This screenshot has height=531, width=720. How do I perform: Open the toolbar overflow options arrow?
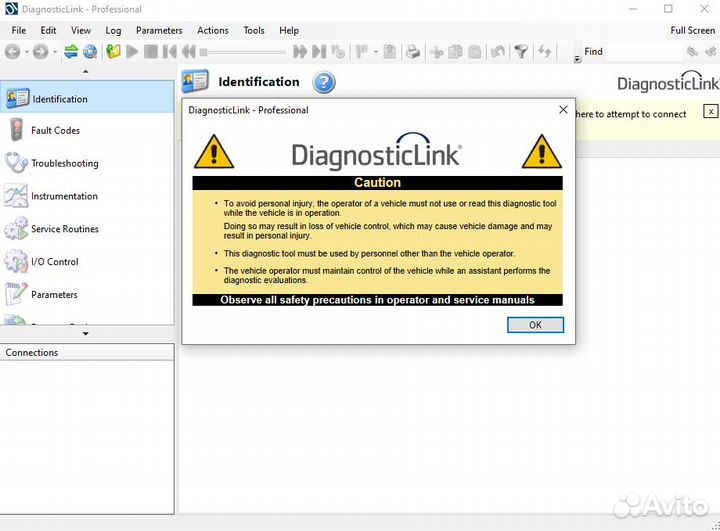click(577, 59)
